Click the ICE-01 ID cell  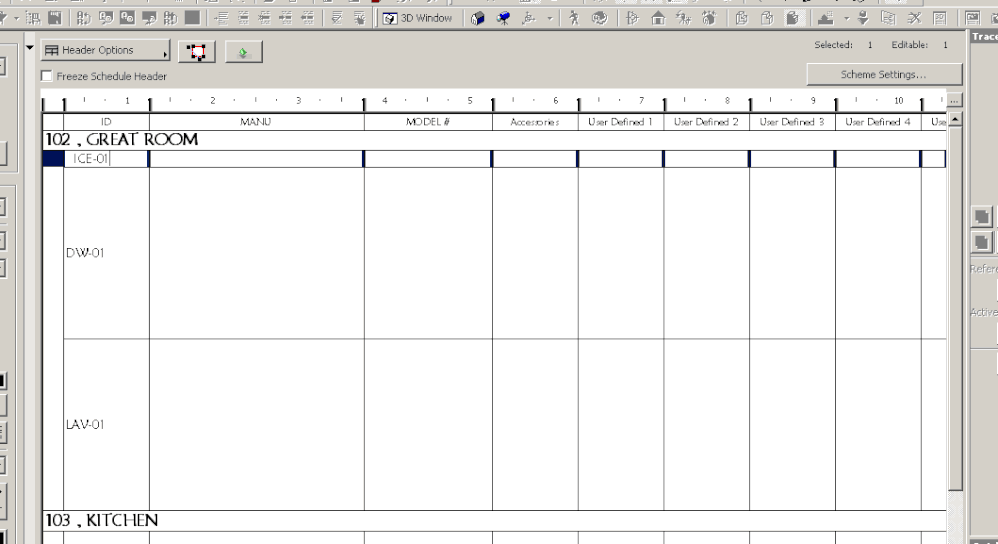pyautogui.click(x=106, y=159)
